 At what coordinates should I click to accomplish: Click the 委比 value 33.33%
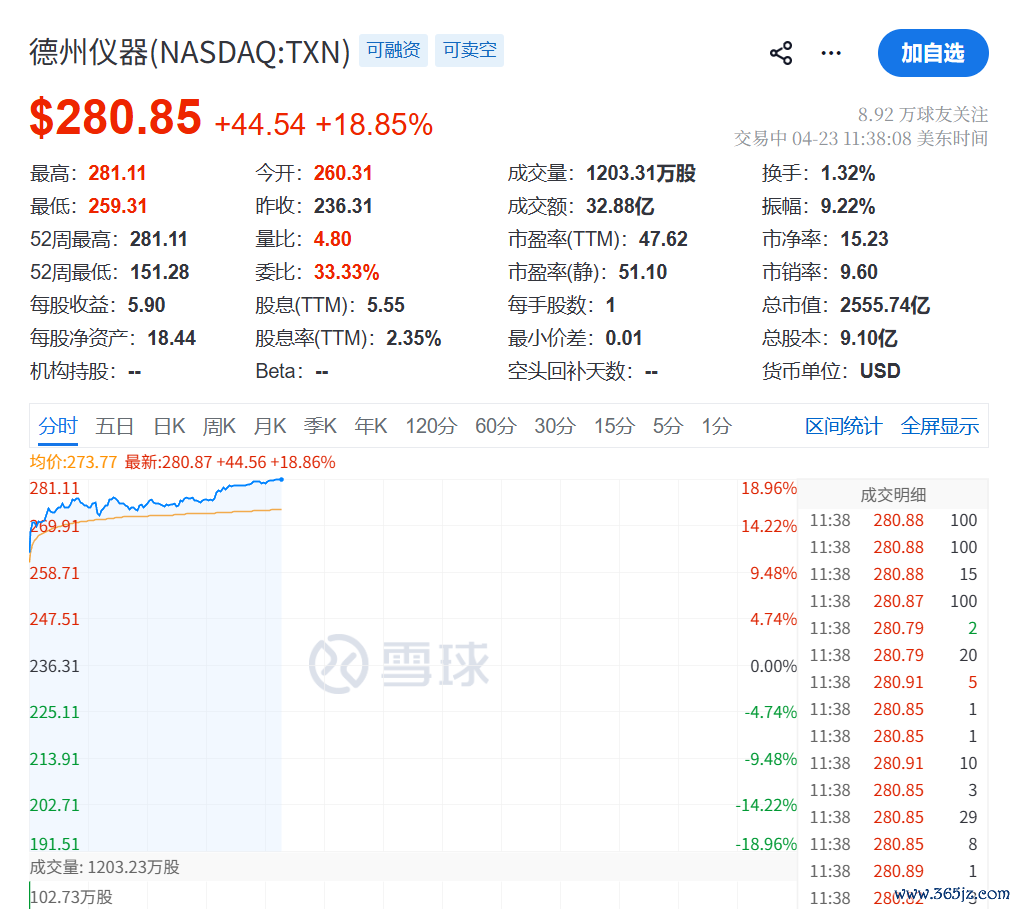point(346,272)
